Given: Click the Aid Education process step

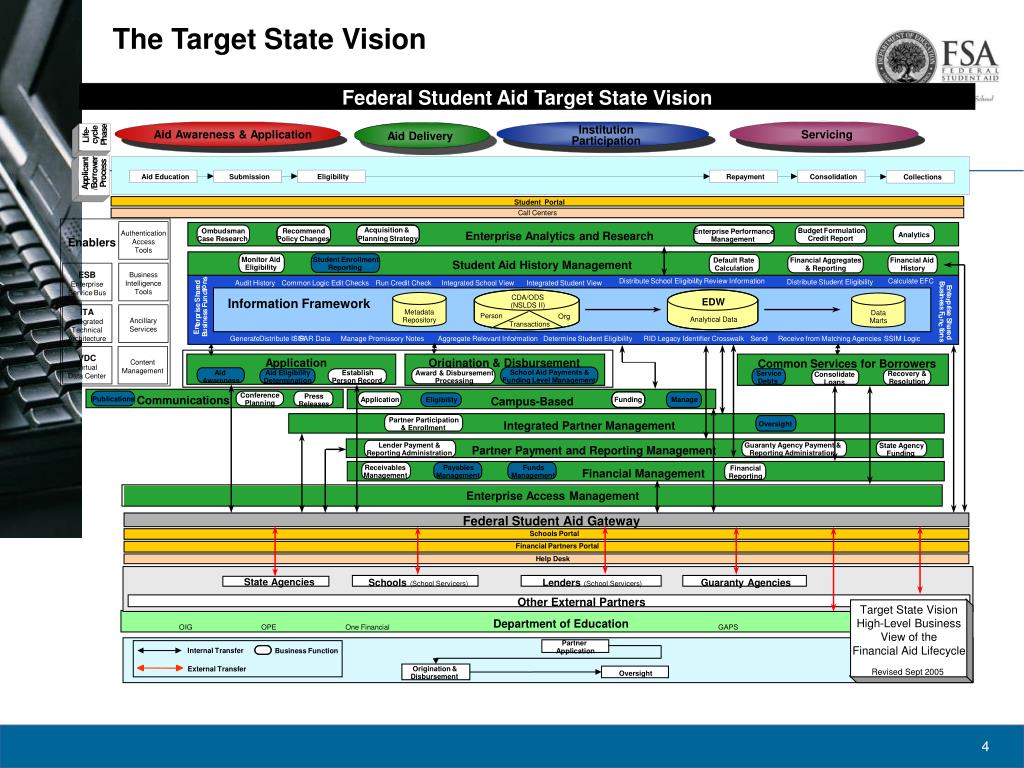Looking at the screenshot, I should tap(165, 176).
